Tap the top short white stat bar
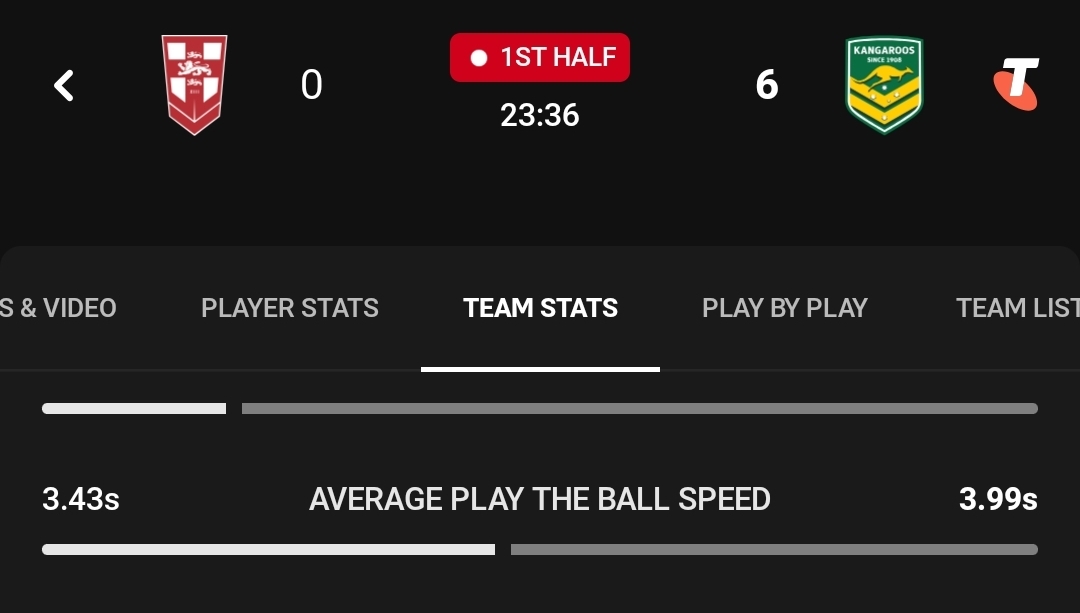The height and width of the screenshot is (613, 1080). (134, 408)
